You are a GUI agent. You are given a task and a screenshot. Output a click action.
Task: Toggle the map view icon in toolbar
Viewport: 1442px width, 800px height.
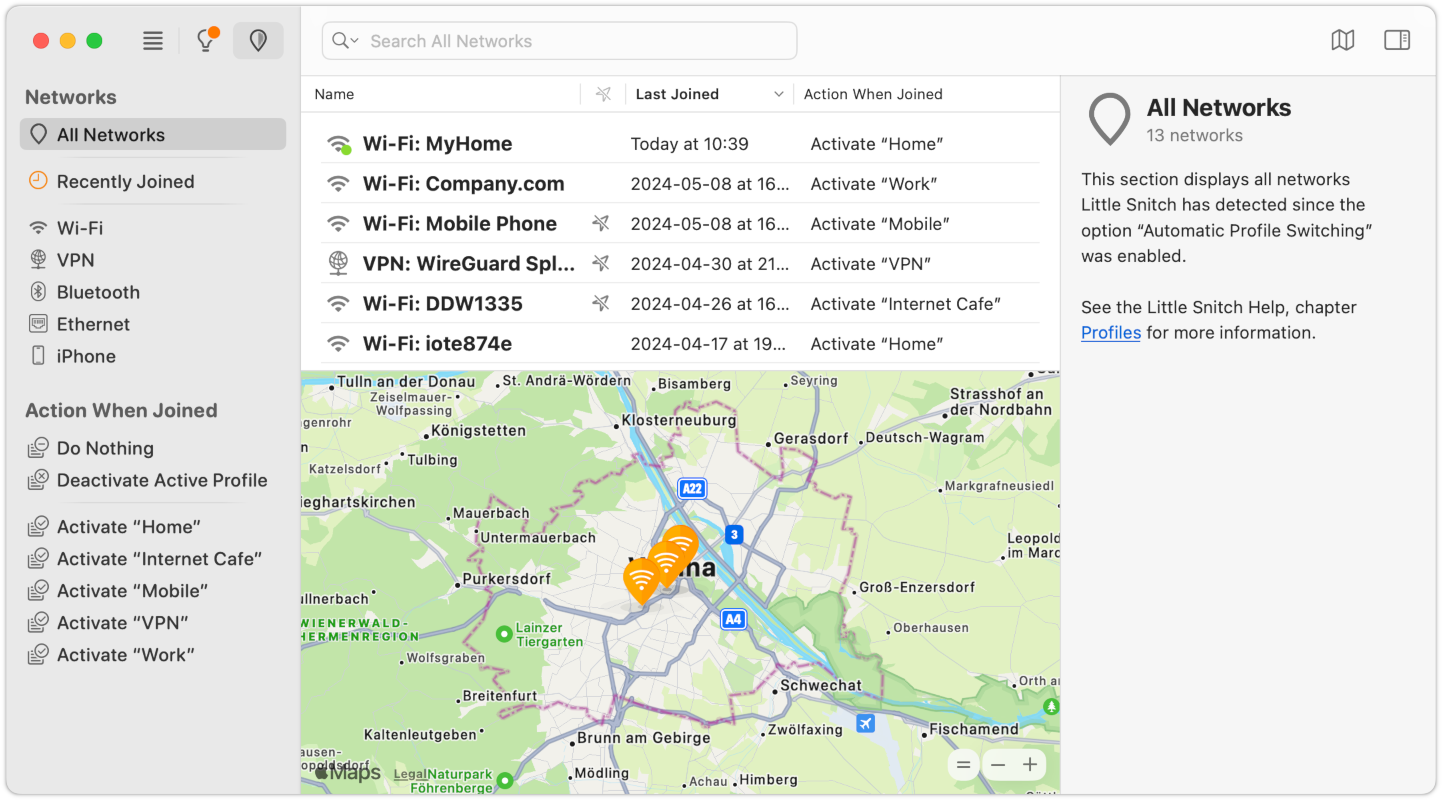pos(1343,40)
